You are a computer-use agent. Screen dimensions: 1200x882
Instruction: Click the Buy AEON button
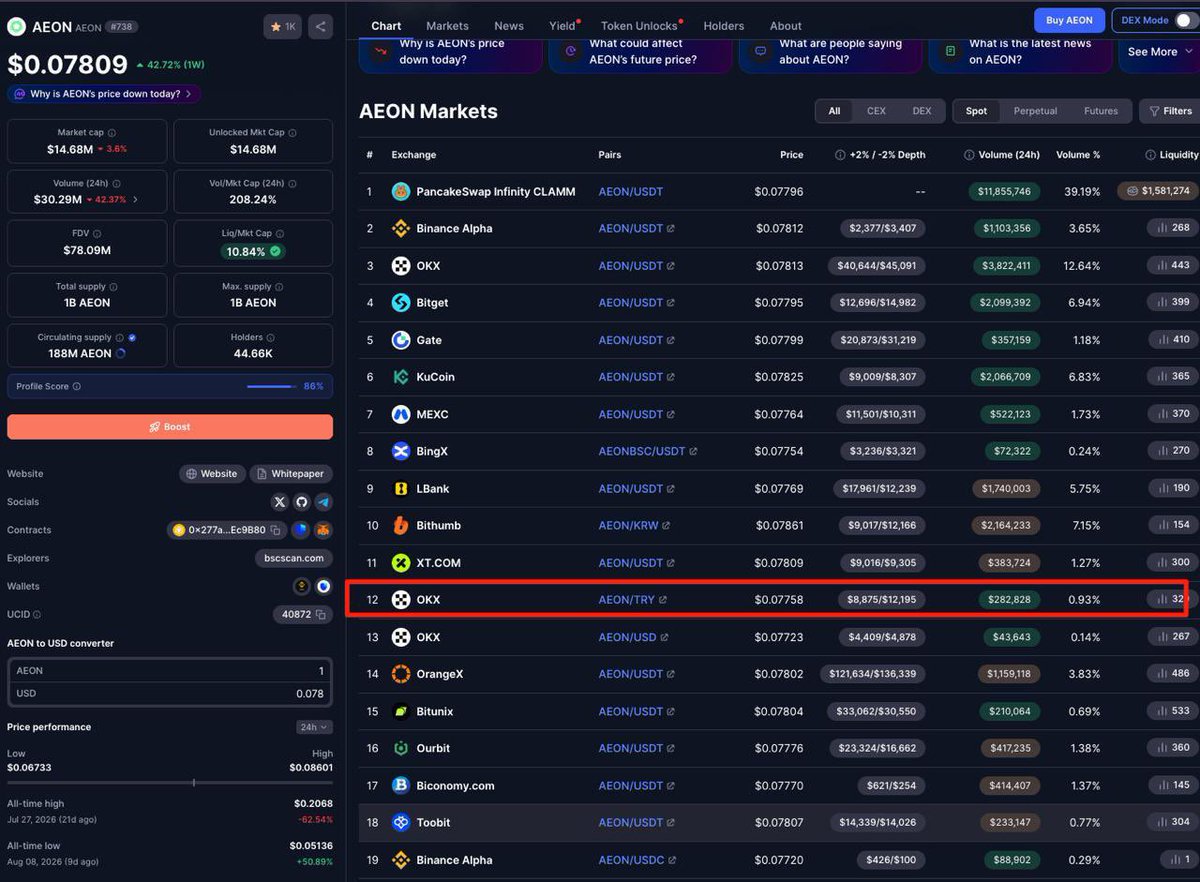pyautogui.click(x=1069, y=20)
